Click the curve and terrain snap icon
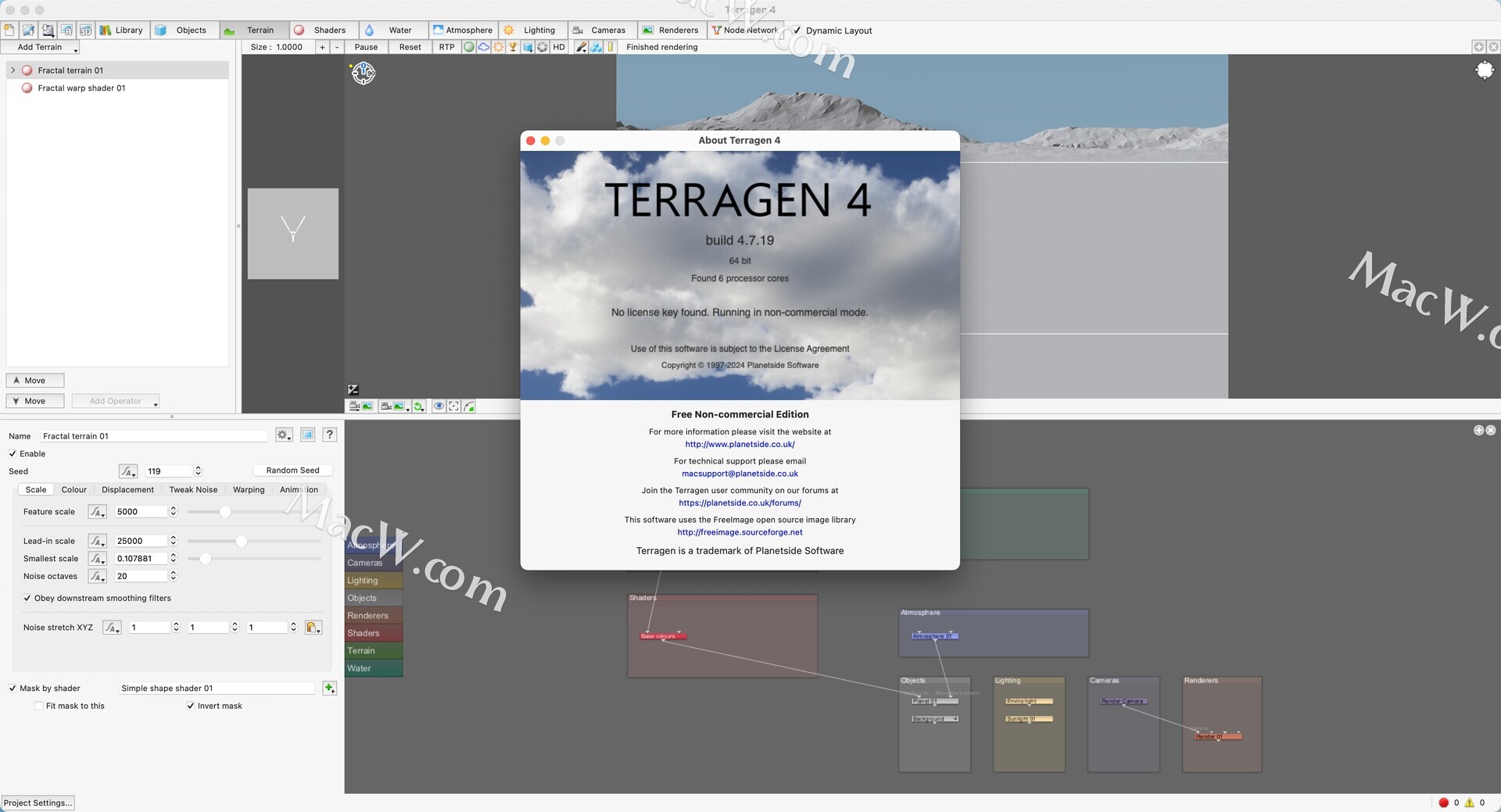 pyautogui.click(x=469, y=406)
